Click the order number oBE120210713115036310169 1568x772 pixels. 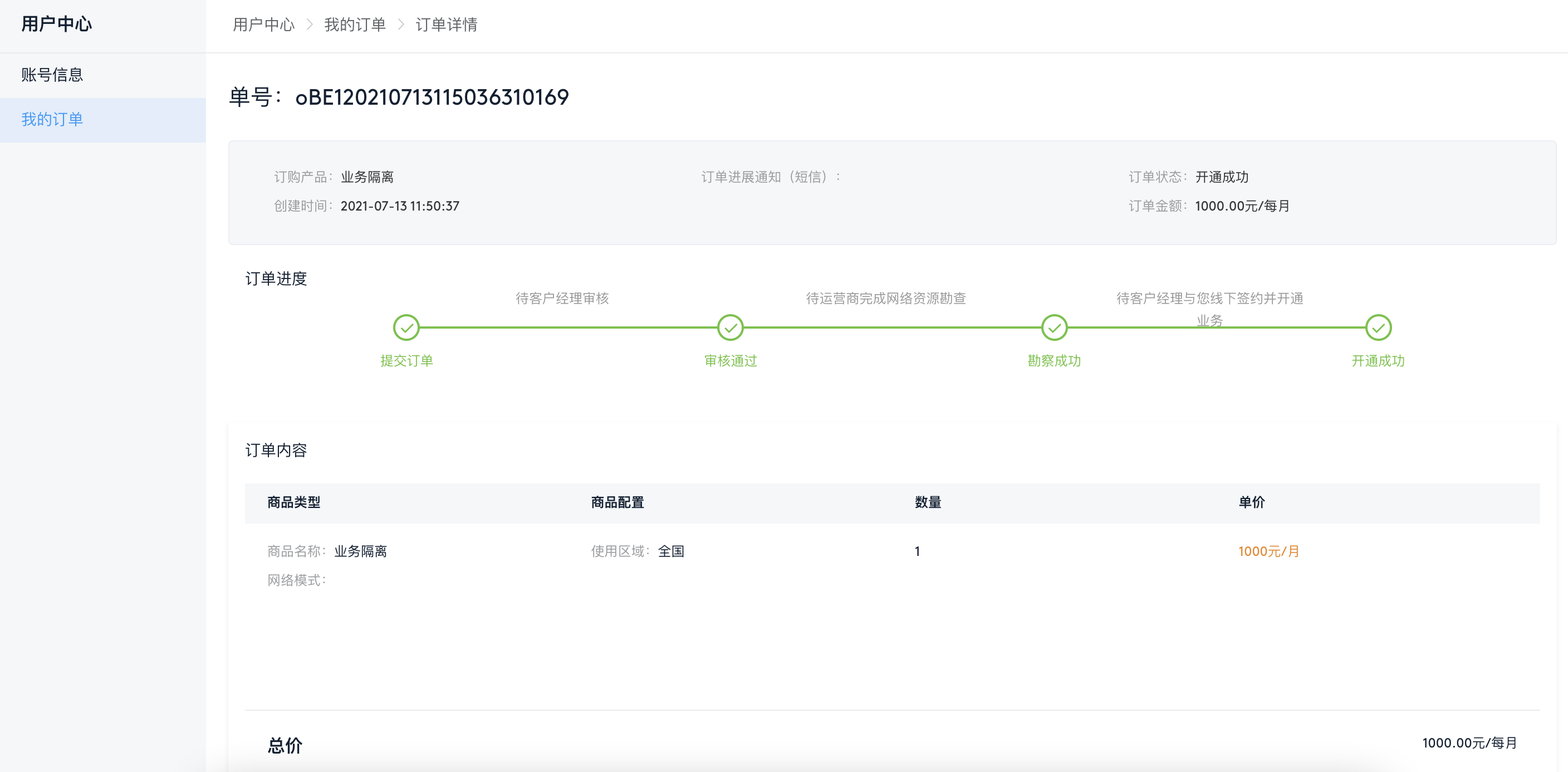pyautogui.click(x=432, y=97)
